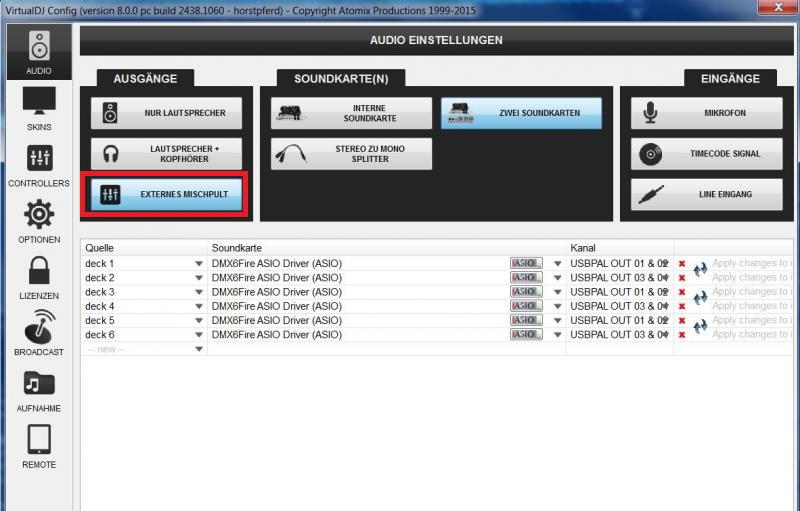
Task: Open ASIO settings for deck 1 row
Action: pyautogui.click(x=526, y=263)
